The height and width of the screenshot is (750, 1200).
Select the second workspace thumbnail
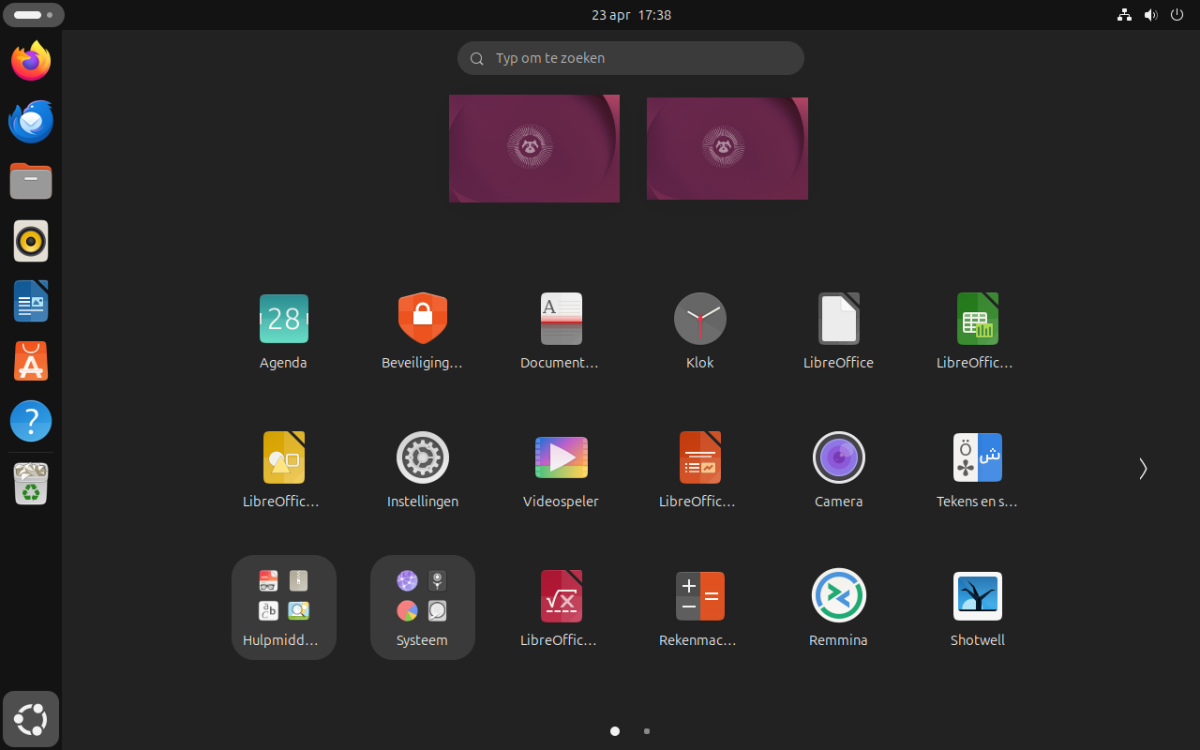[727, 148]
